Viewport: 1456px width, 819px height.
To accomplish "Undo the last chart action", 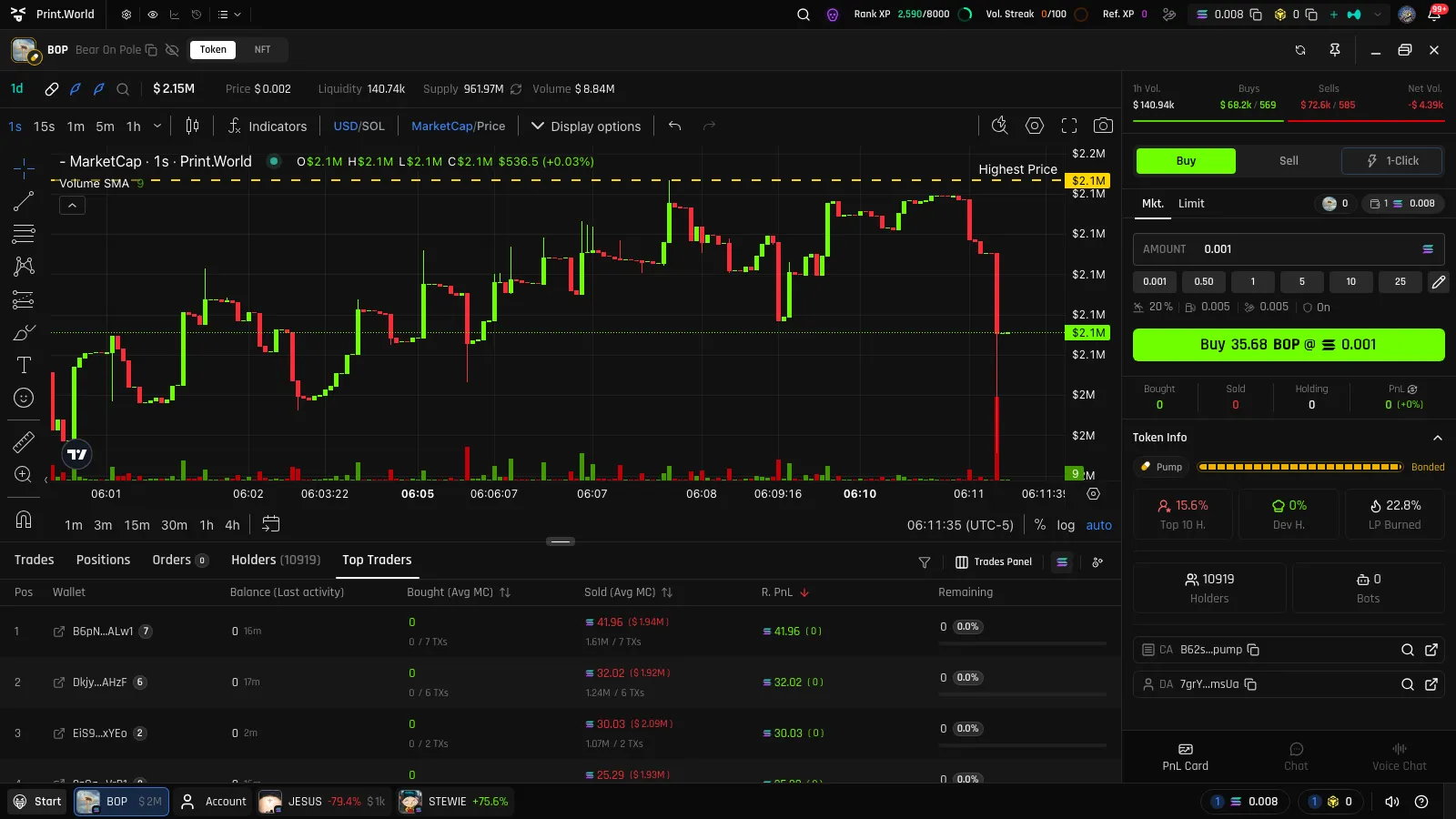I will (x=674, y=126).
